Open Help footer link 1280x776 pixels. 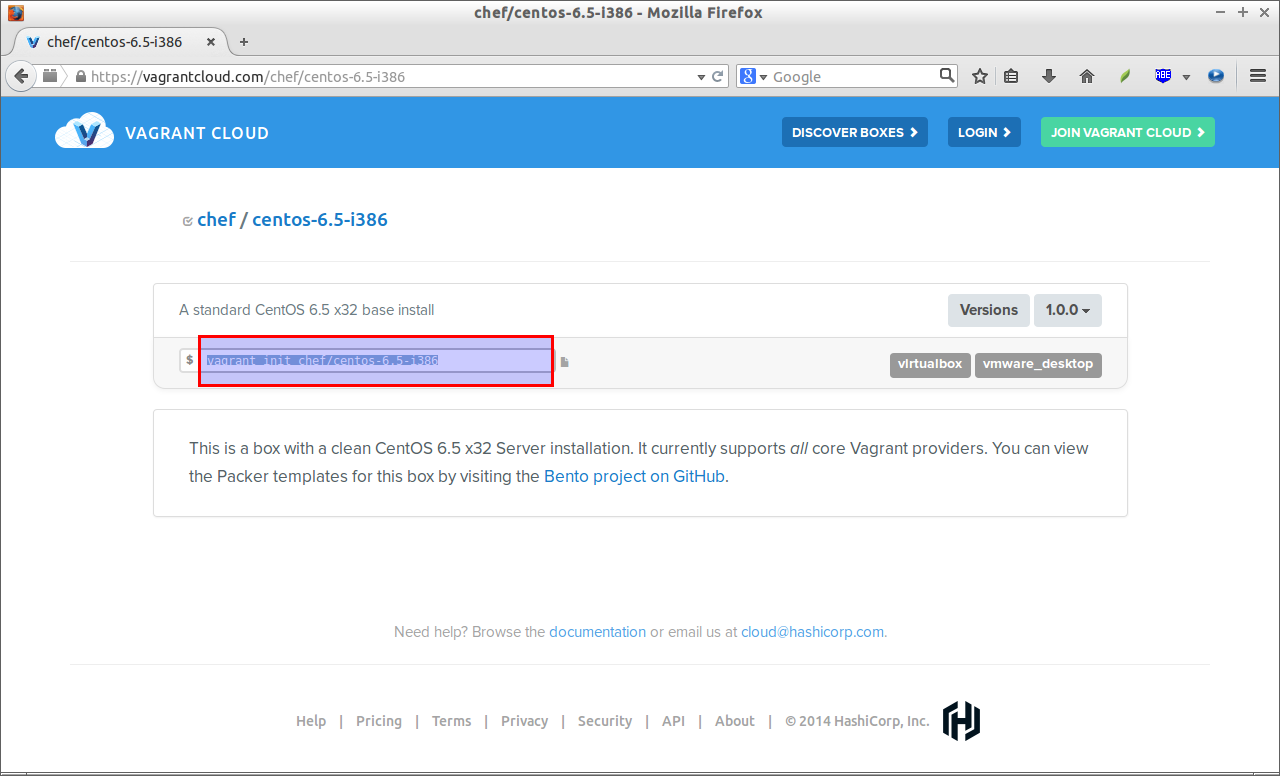point(311,721)
